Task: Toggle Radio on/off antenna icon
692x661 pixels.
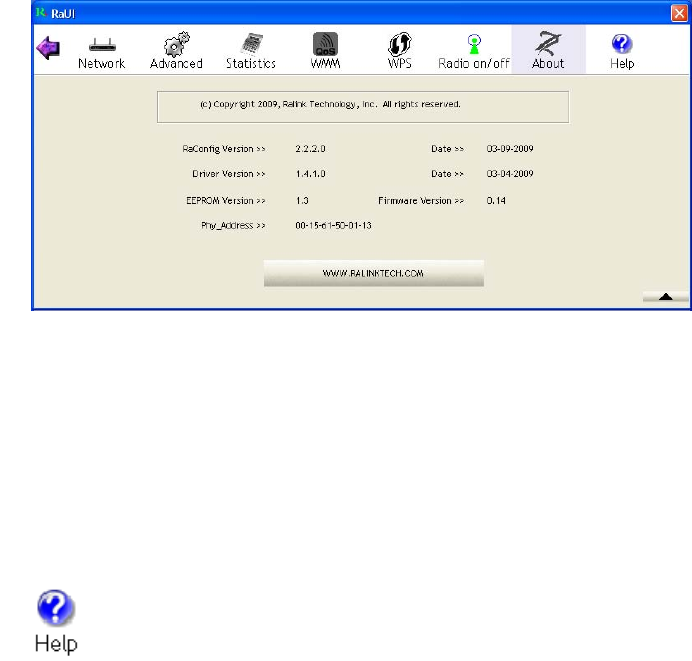Action: tap(474, 52)
